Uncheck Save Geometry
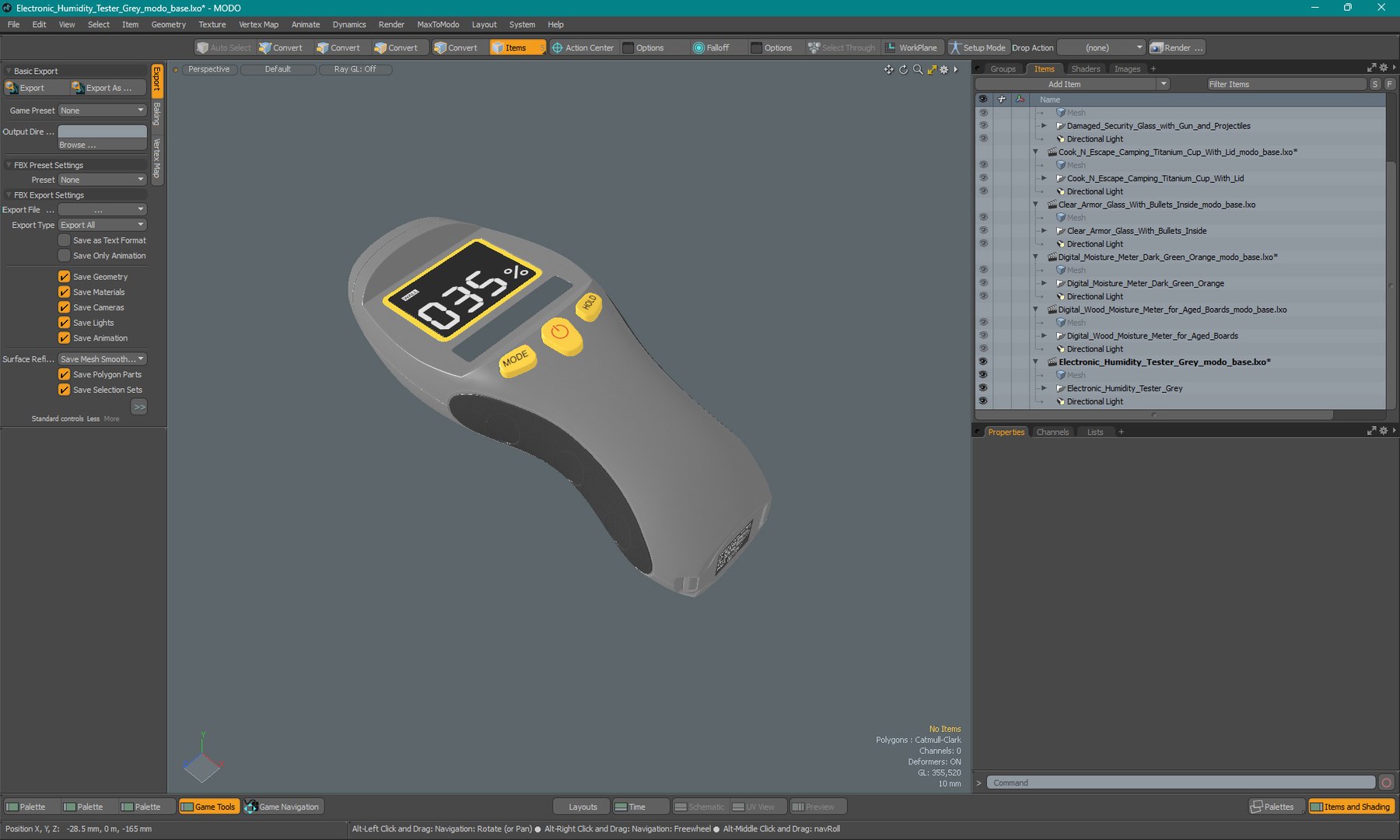 [65, 277]
